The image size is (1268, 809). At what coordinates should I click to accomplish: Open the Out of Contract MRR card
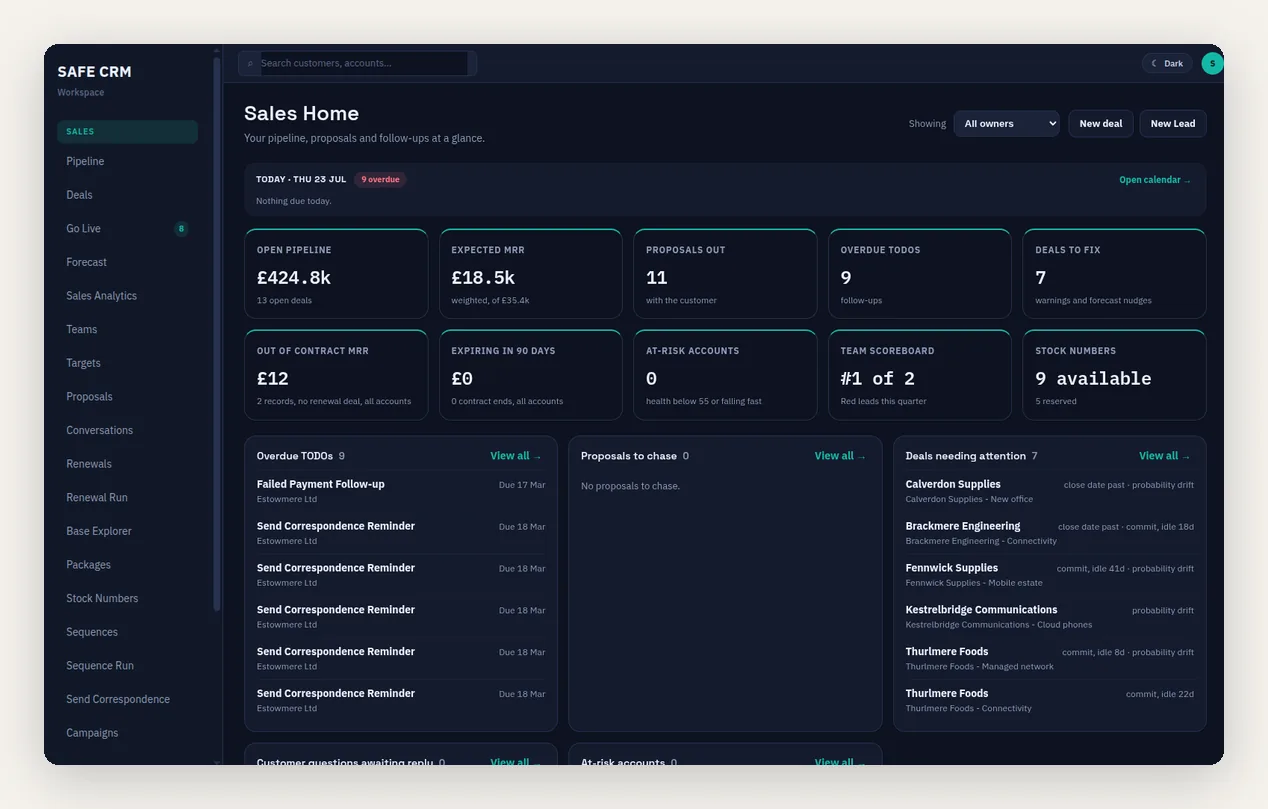[336, 375]
